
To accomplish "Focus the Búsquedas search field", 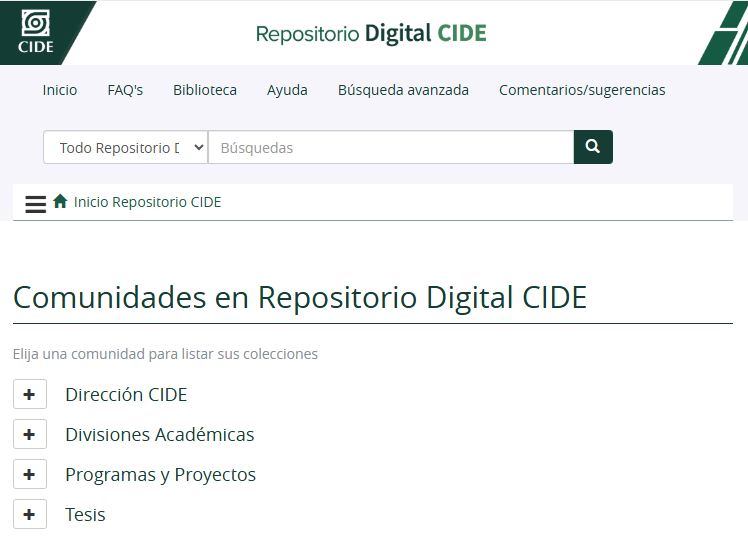I will click(391, 147).
